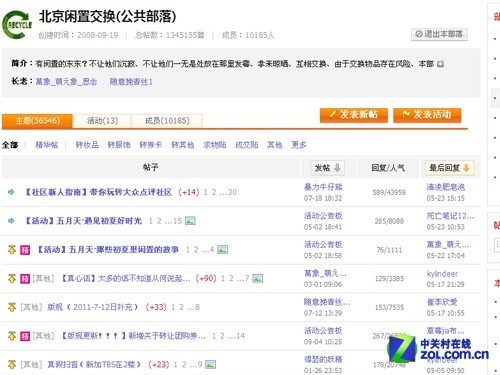Open author 活动公告板 on 05-02 18:41 post
The width and height of the screenshot is (500, 375).
coord(323,216)
